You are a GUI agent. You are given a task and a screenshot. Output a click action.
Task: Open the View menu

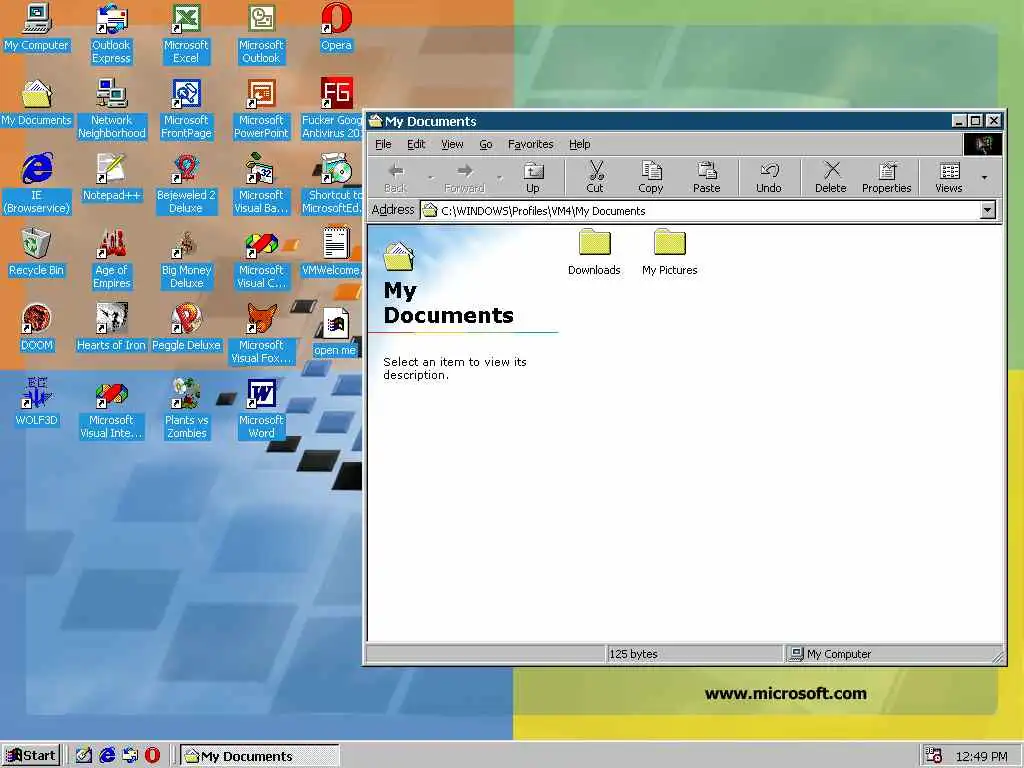(452, 144)
